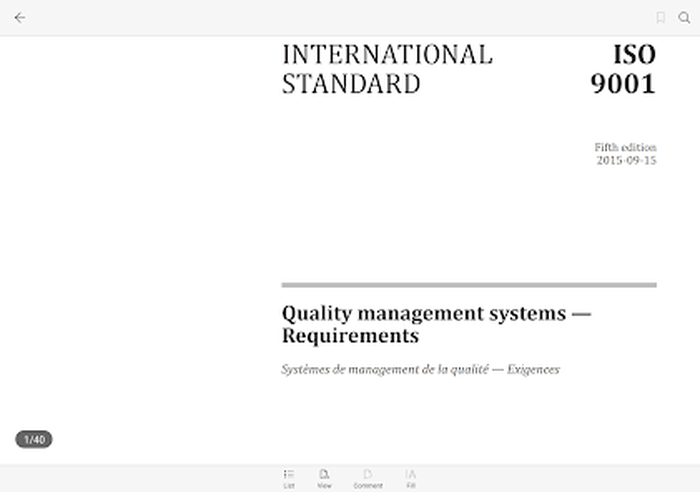Screen dimensions: 700x492
Task: Bookmark this page with the bookmark icon
Action: coord(661,17)
